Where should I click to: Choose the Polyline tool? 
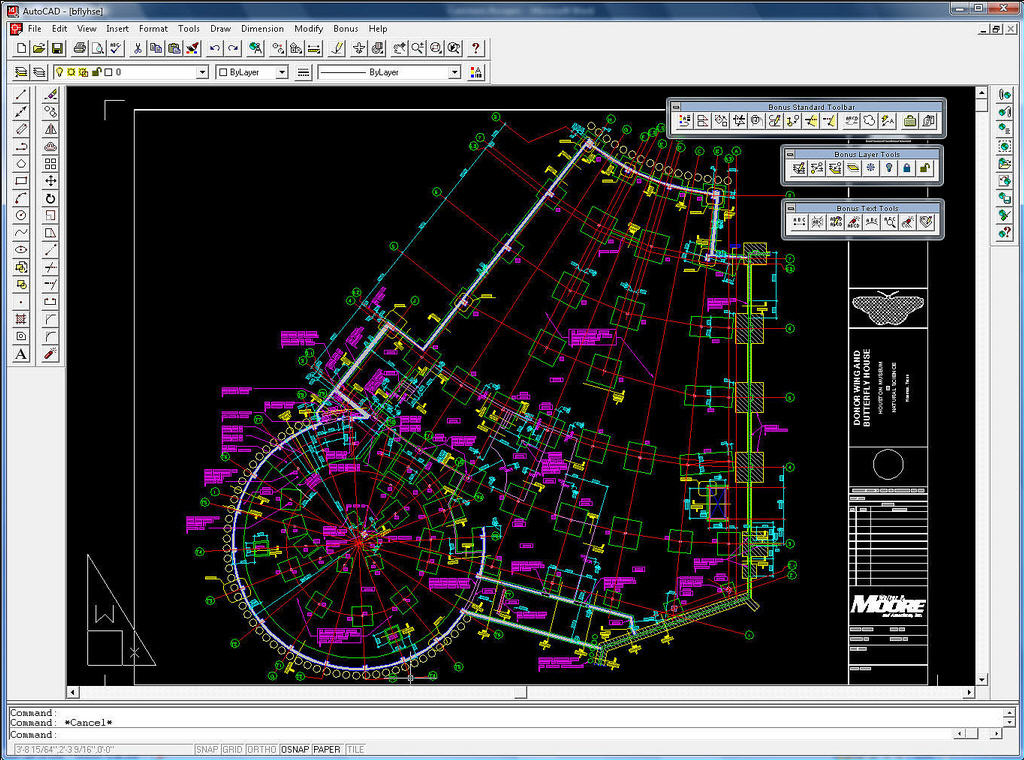point(21,146)
